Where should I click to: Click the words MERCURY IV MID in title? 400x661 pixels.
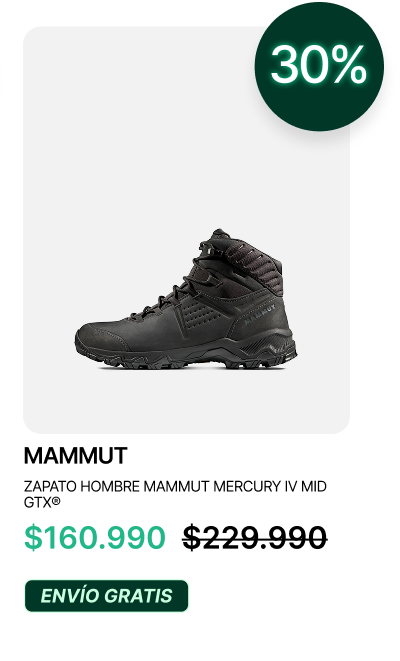pyautogui.click(x=270, y=486)
